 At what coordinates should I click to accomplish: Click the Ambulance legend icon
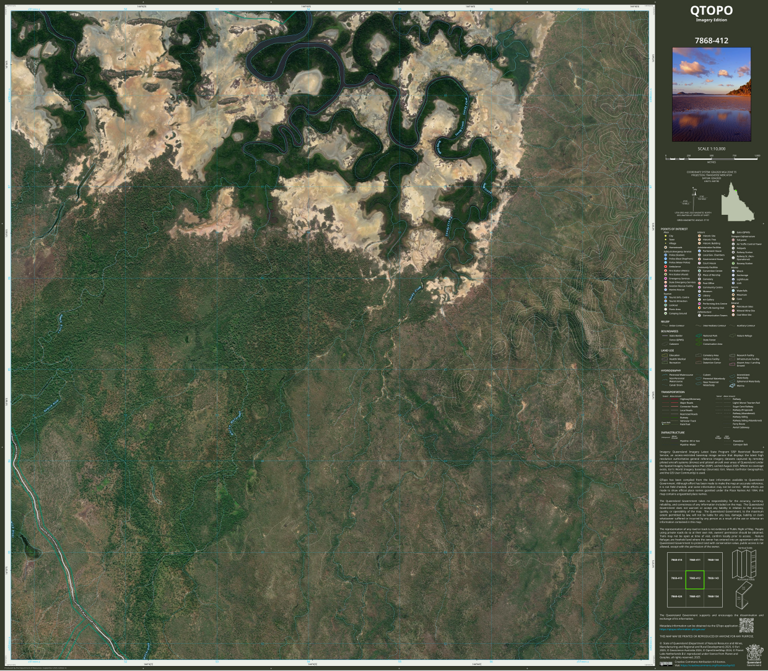pos(666,266)
